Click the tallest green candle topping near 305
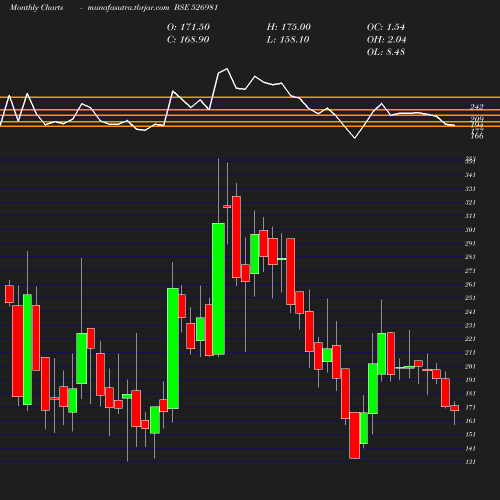500x500 pixels. point(218,289)
